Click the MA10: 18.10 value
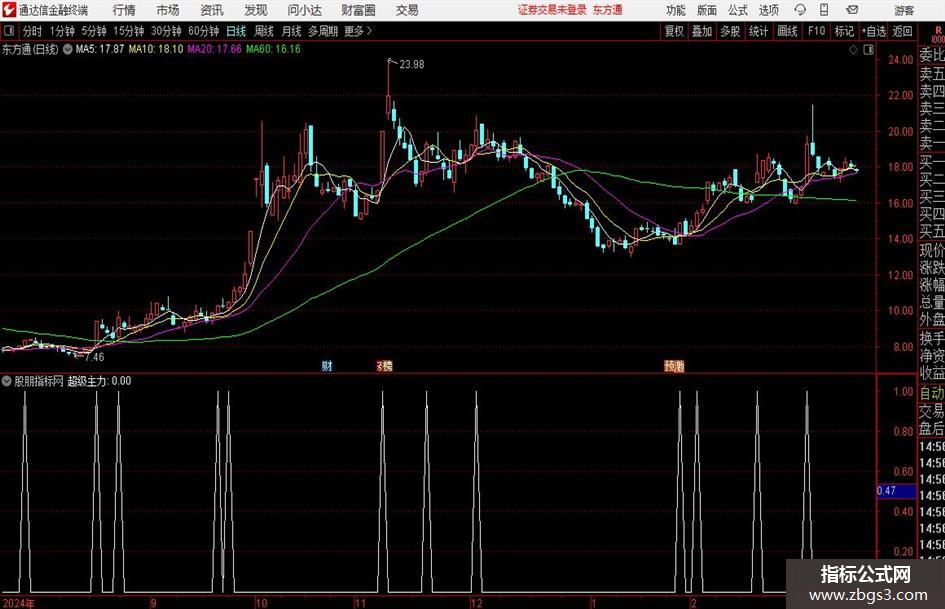This screenshot has height=609, width=945. pyautogui.click(x=156, y=49)
